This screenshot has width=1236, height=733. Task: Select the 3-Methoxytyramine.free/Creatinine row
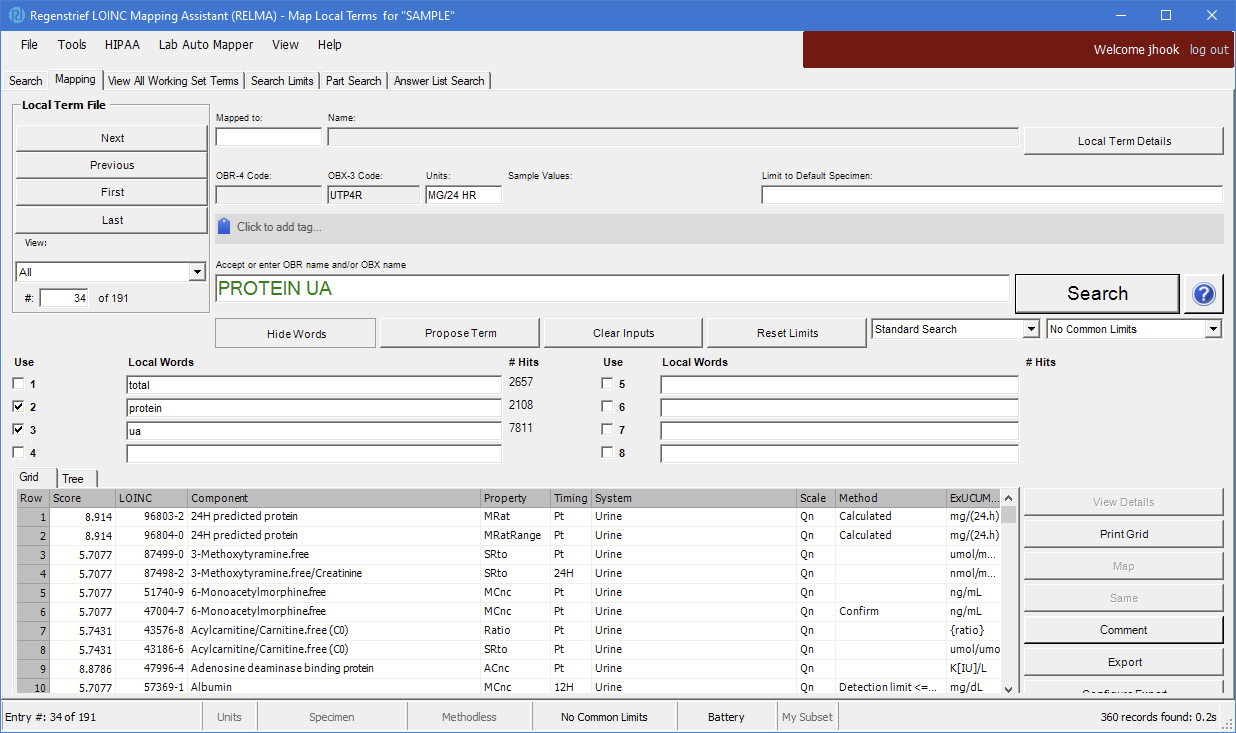tap(508, 573)
